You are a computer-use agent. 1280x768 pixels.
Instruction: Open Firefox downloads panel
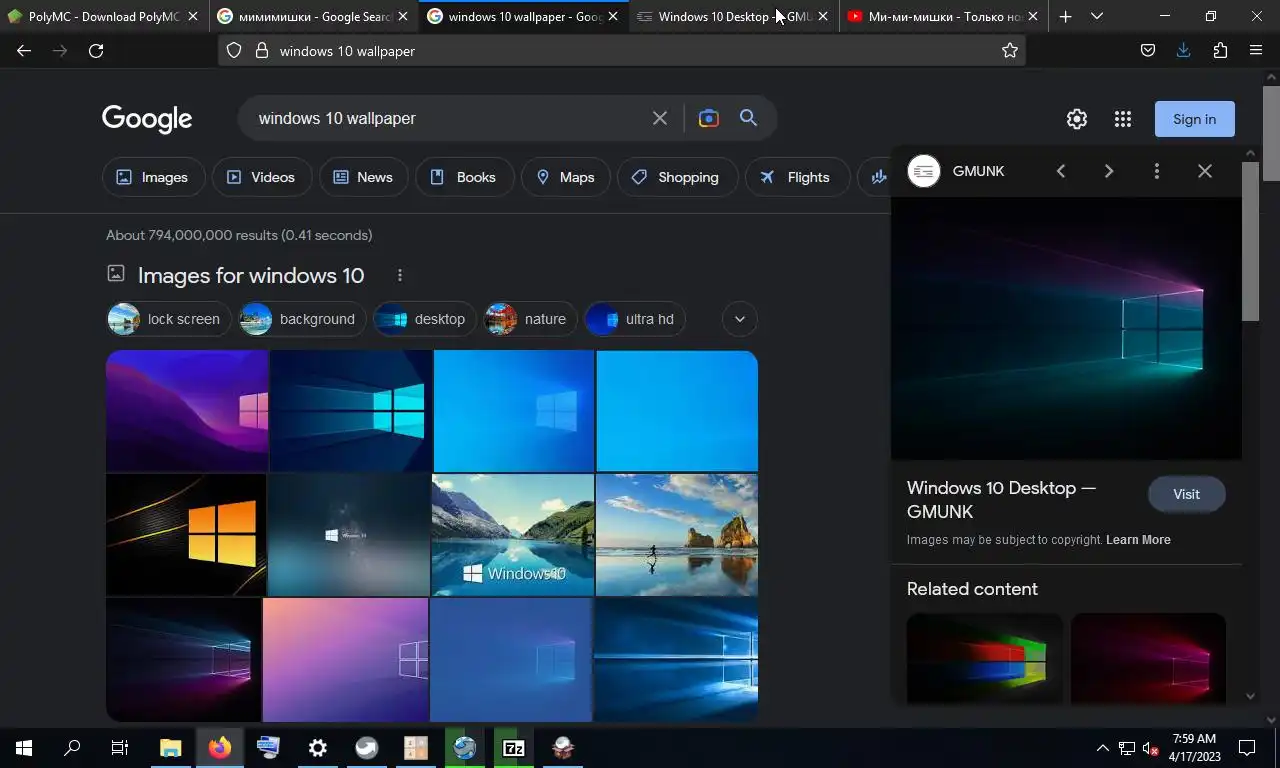click(x=1184, y=51)
